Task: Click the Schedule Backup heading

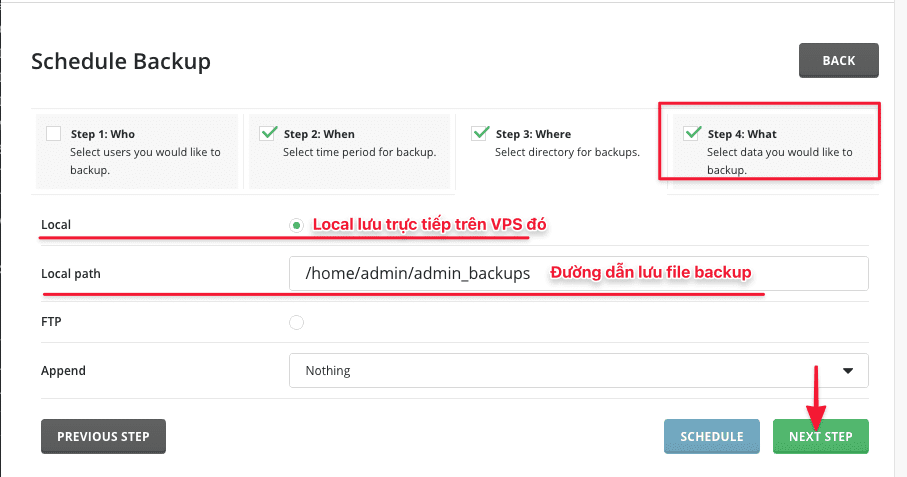Action: (121, 61)
